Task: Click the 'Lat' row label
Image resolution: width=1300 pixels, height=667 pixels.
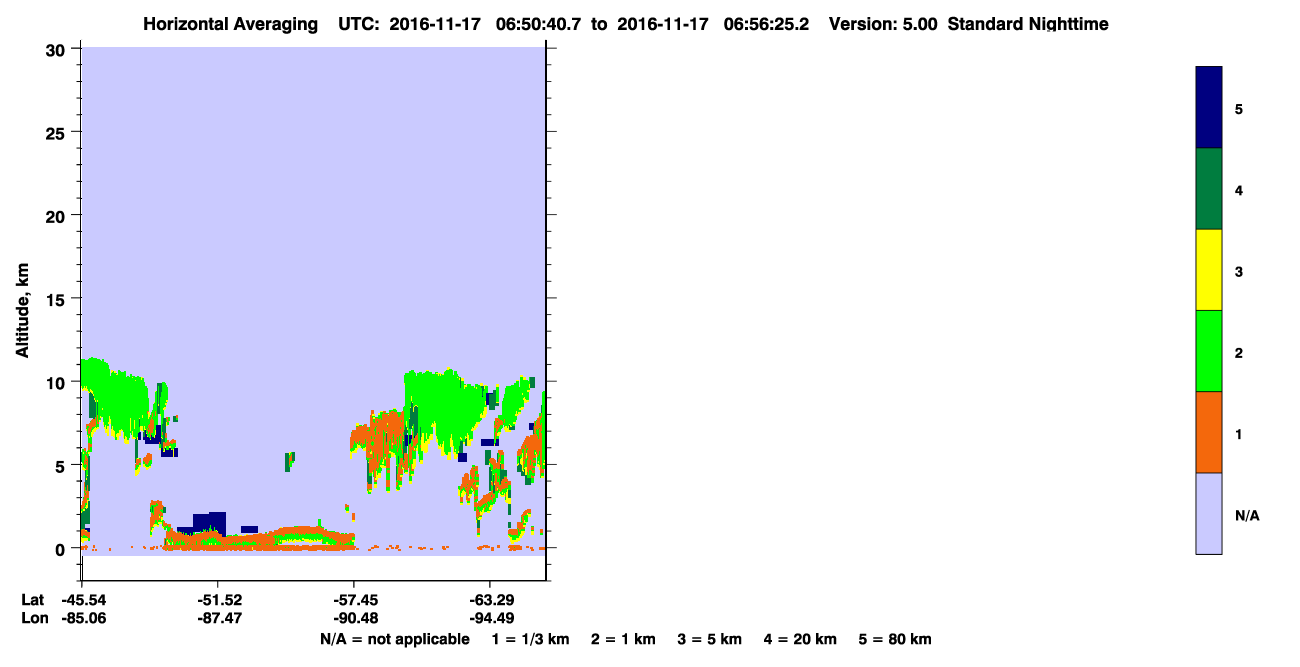Action: point(32,600)
